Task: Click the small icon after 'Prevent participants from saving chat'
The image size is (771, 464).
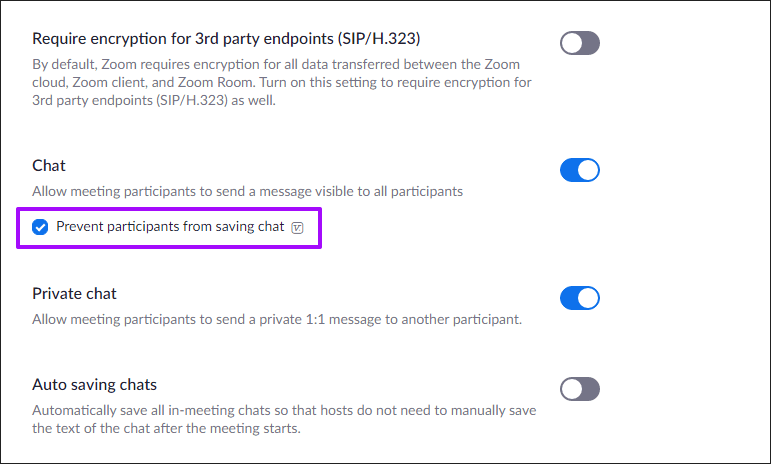Action: 297,228
